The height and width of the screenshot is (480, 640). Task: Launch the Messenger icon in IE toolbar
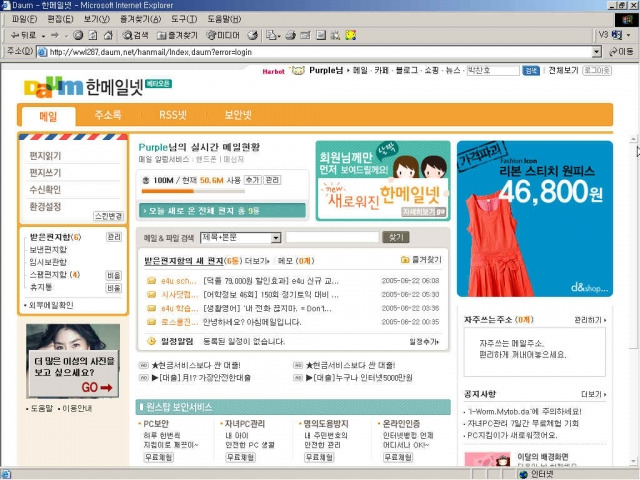coord(351,36)
